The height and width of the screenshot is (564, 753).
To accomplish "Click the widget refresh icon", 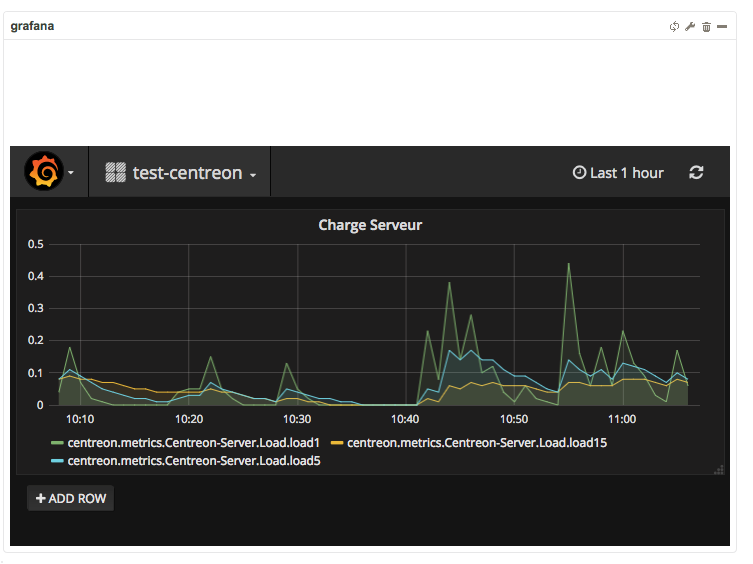I will [x=674, y=27].
